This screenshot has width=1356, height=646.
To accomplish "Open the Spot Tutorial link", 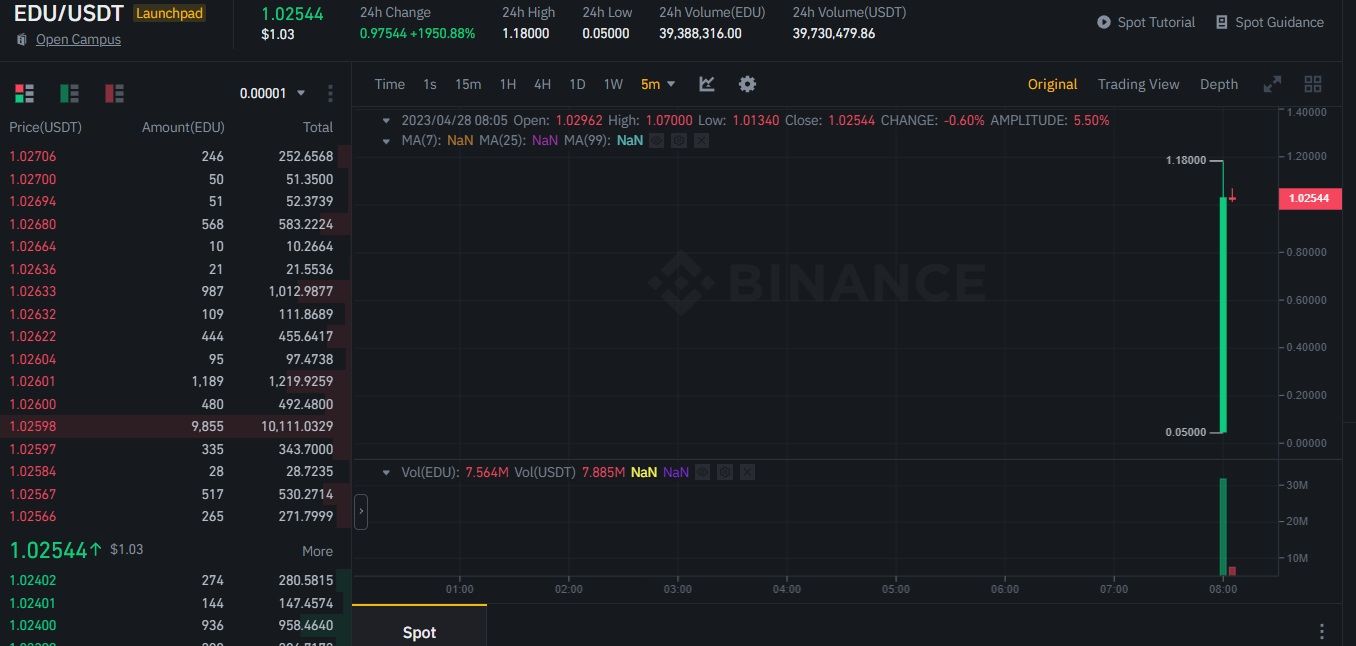I will coord(1156,22).
